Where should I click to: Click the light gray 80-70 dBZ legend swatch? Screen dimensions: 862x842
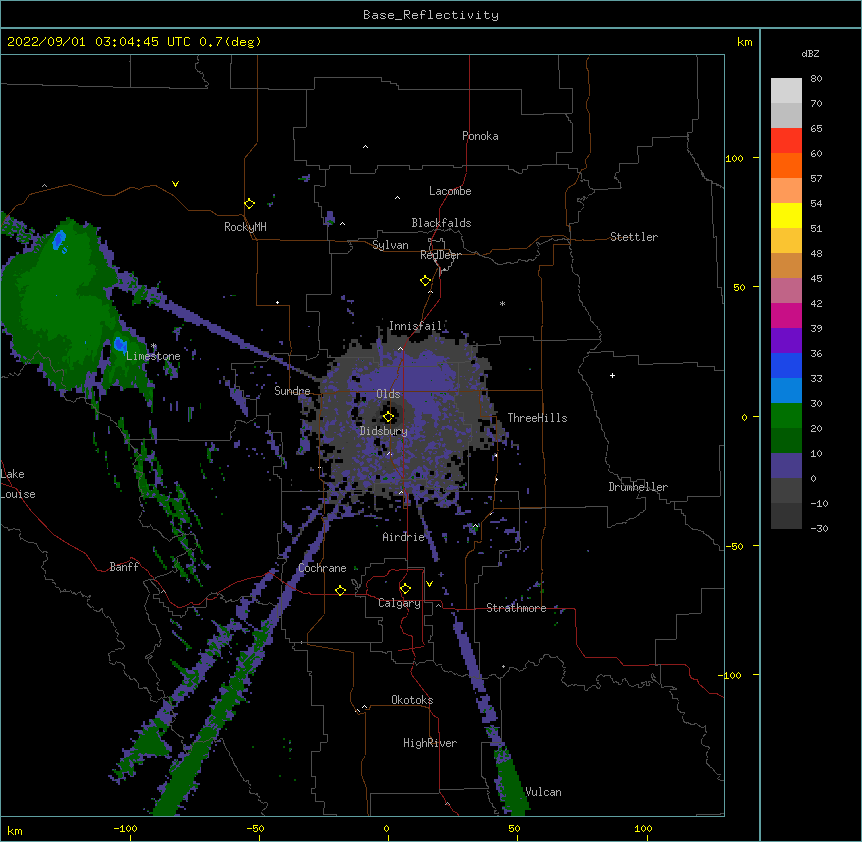786,91
